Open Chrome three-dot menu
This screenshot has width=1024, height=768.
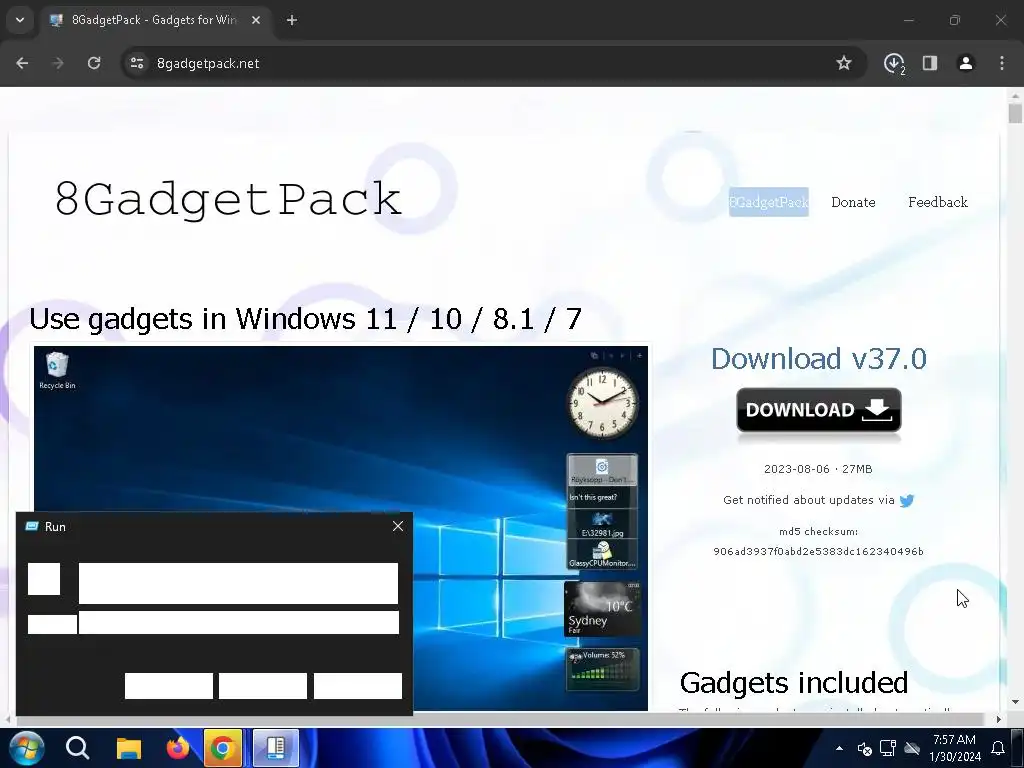1002,63
